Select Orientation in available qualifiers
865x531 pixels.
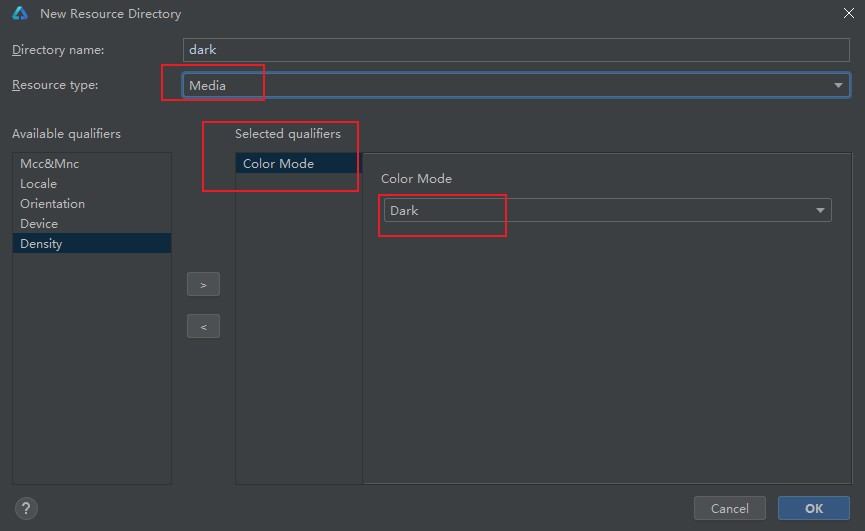[53, 204]
